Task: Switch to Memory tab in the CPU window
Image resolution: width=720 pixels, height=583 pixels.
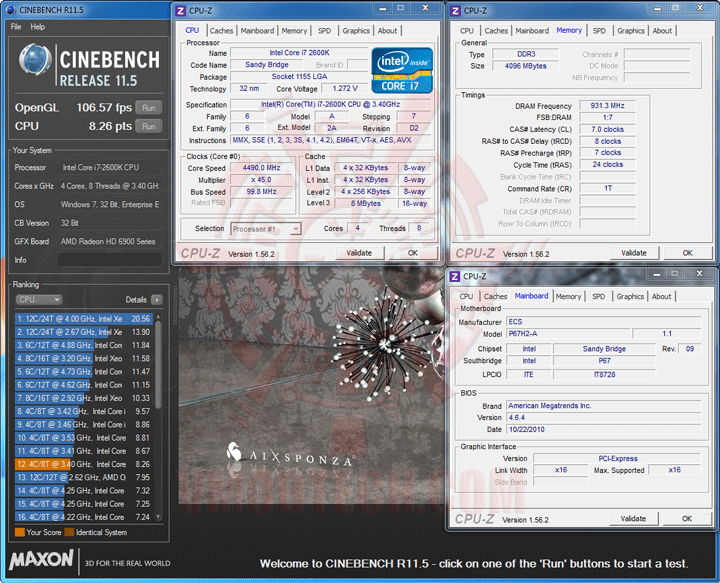Action: [294, 31]
